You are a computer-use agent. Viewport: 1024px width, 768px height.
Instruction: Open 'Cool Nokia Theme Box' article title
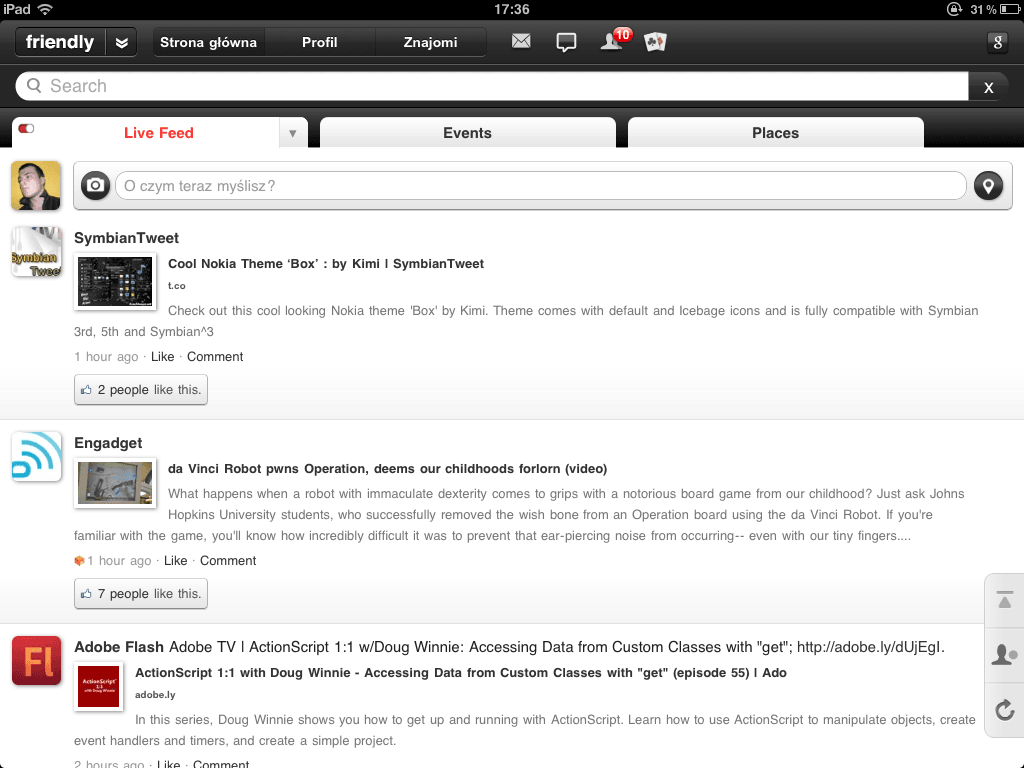coord(326,264)
